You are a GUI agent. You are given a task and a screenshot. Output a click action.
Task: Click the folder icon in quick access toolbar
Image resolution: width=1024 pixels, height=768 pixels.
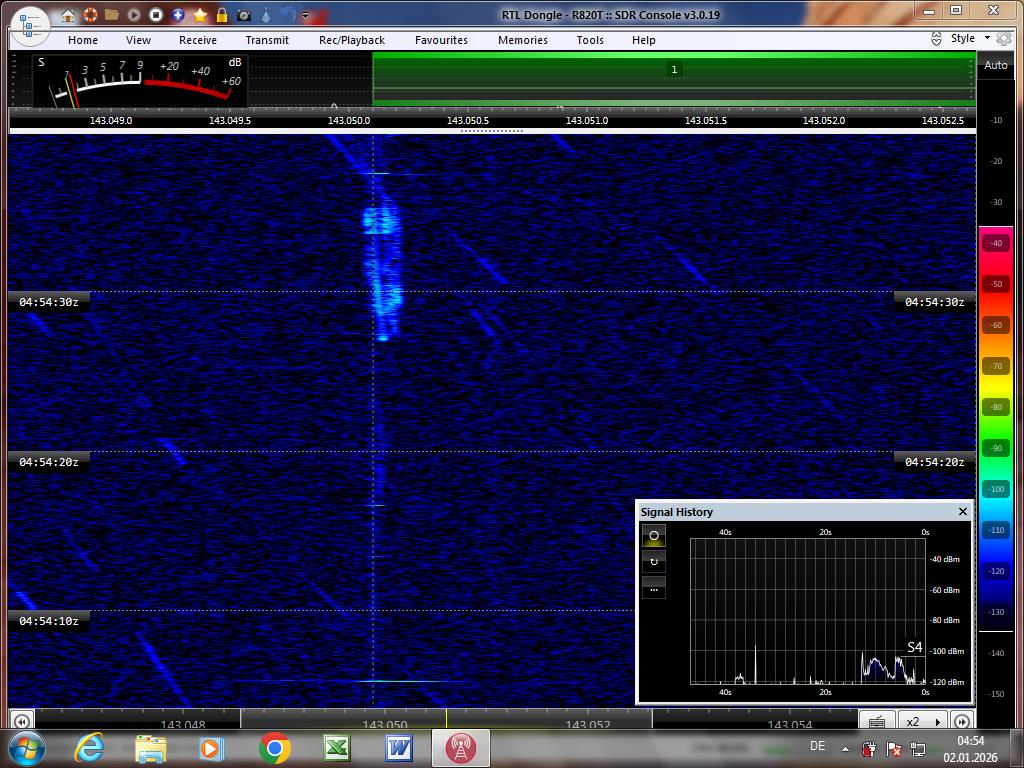[112, 14]
